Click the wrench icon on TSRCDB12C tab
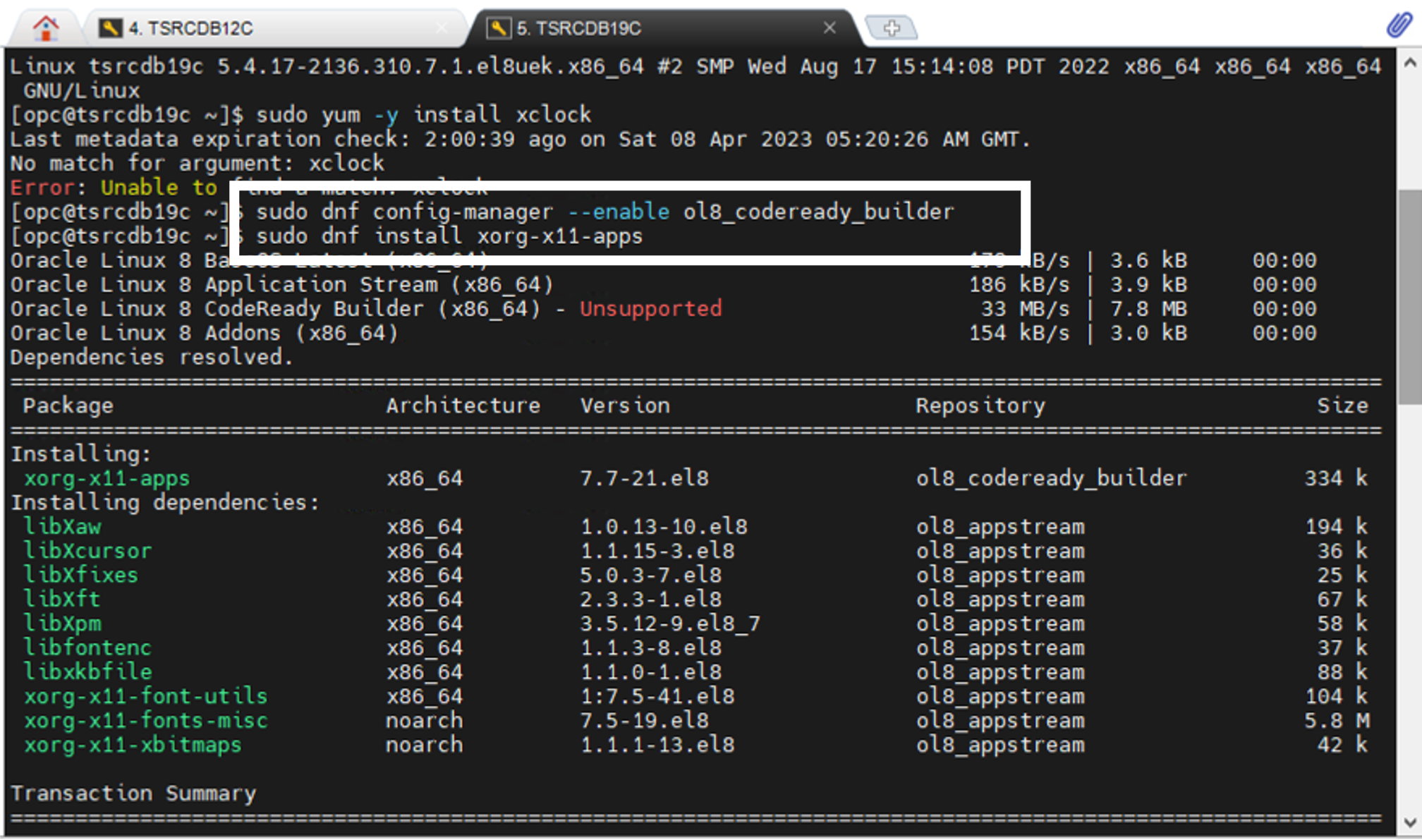Viewport: 1422px width, 840px height. pos(109,28)
